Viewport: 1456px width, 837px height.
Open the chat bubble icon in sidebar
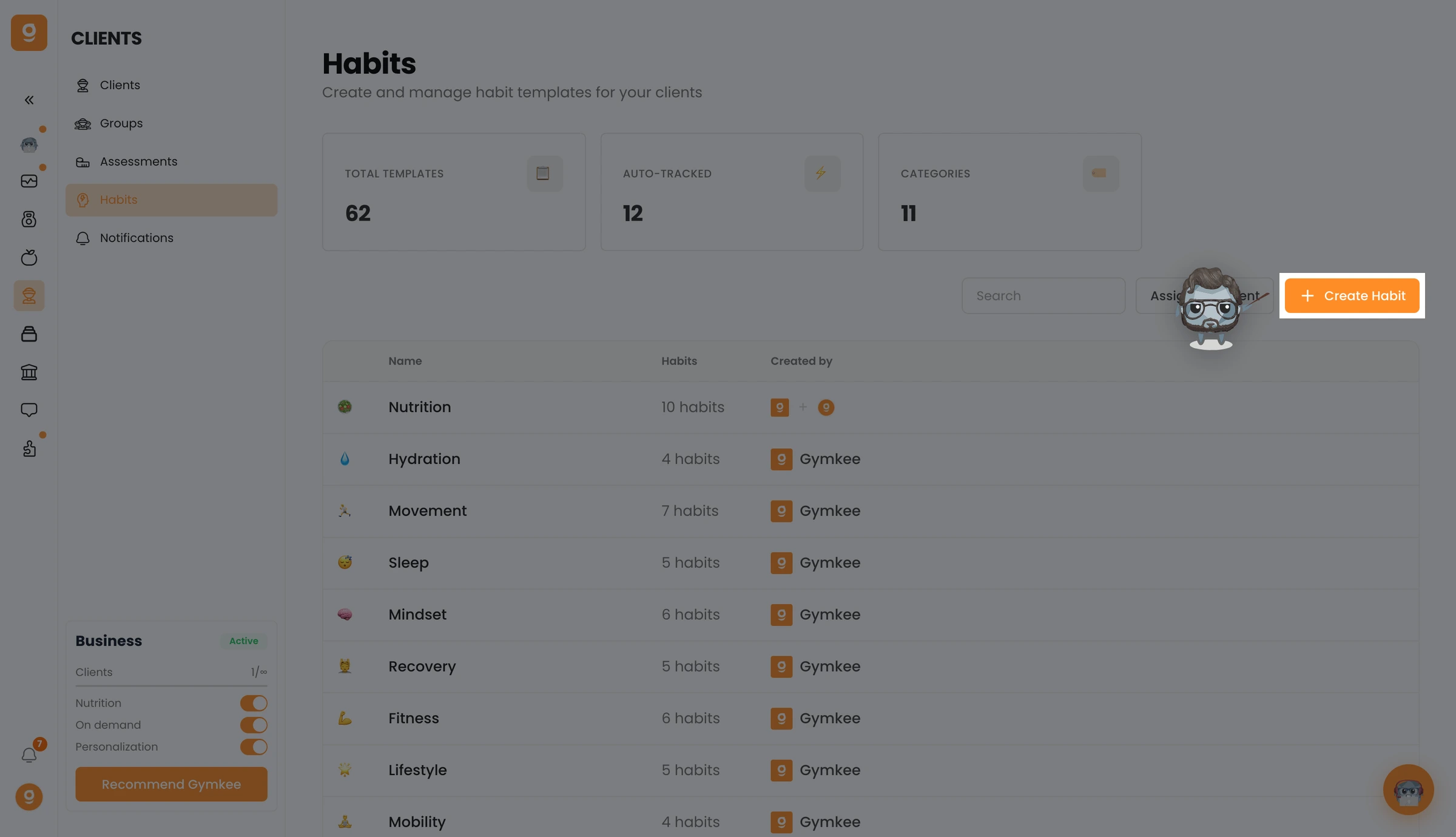coord(29,410)
